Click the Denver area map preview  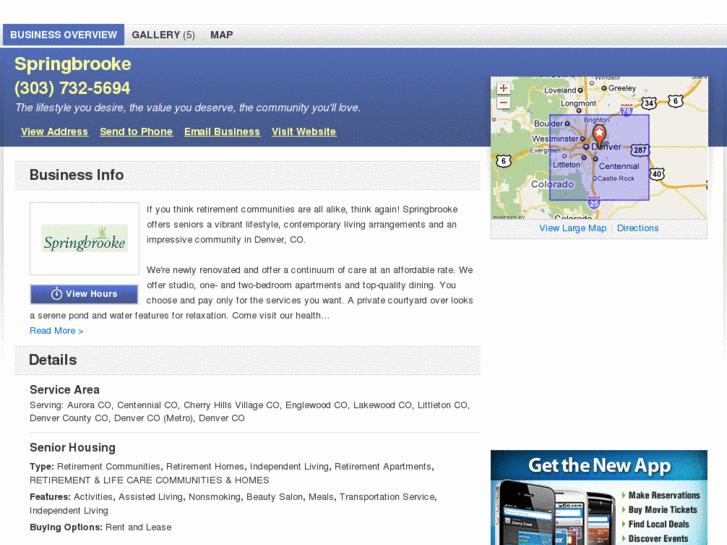599,148
